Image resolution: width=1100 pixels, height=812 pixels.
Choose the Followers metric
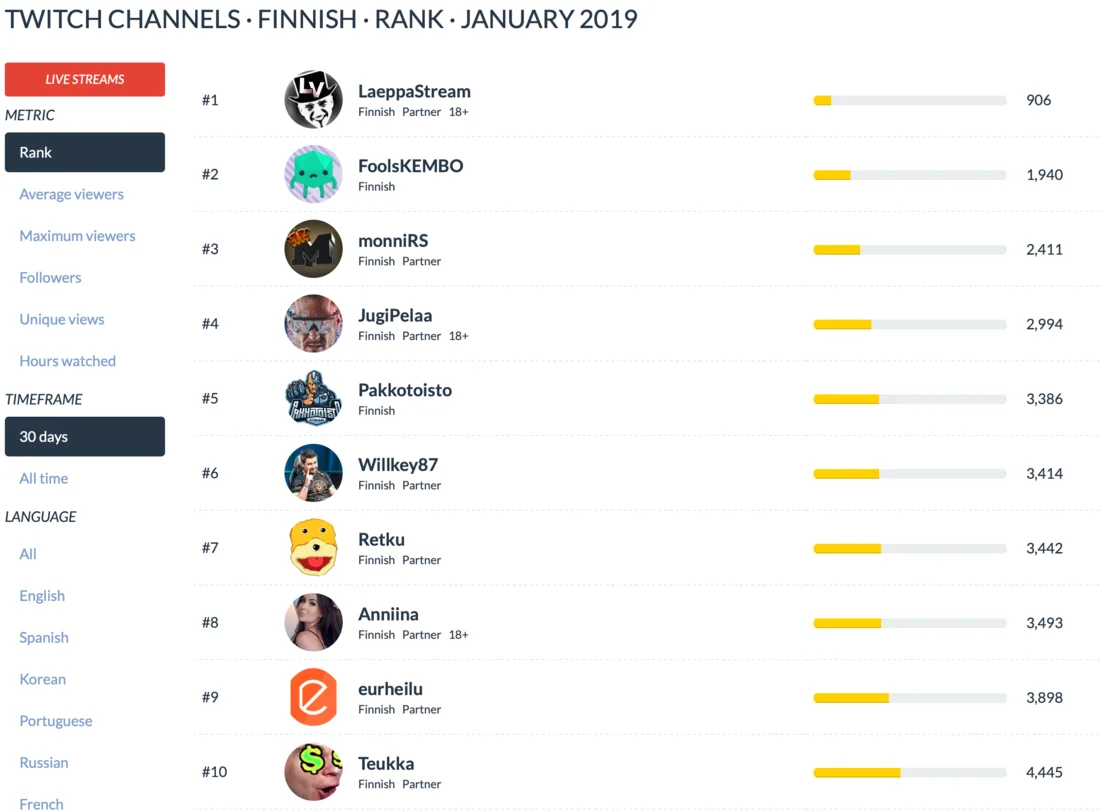point(51,278)
